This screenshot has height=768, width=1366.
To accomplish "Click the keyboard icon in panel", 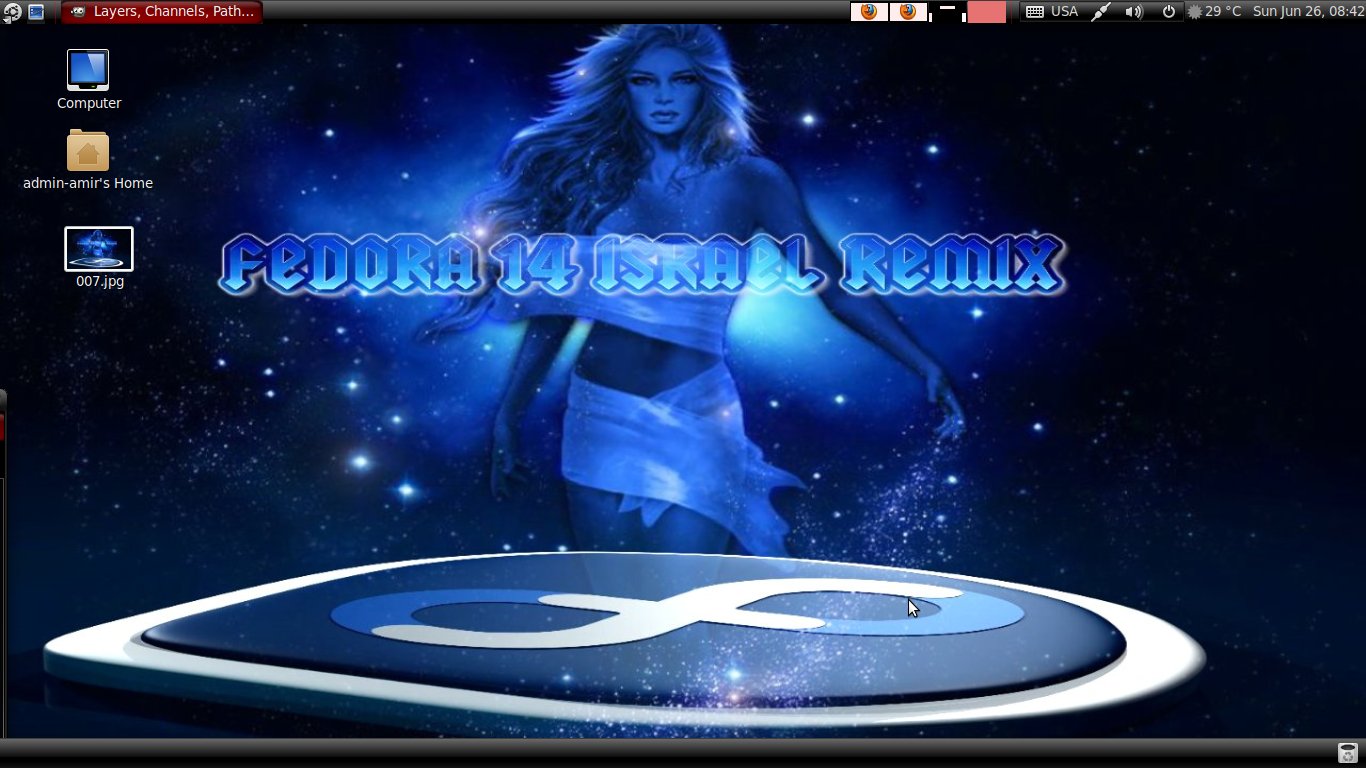I will (x=1035, y=12).
